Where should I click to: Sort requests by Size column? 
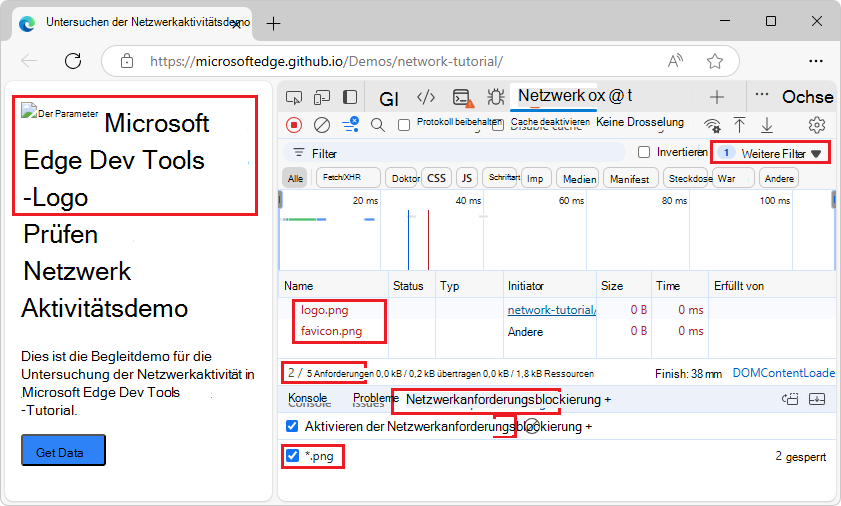tap(624, 285)
